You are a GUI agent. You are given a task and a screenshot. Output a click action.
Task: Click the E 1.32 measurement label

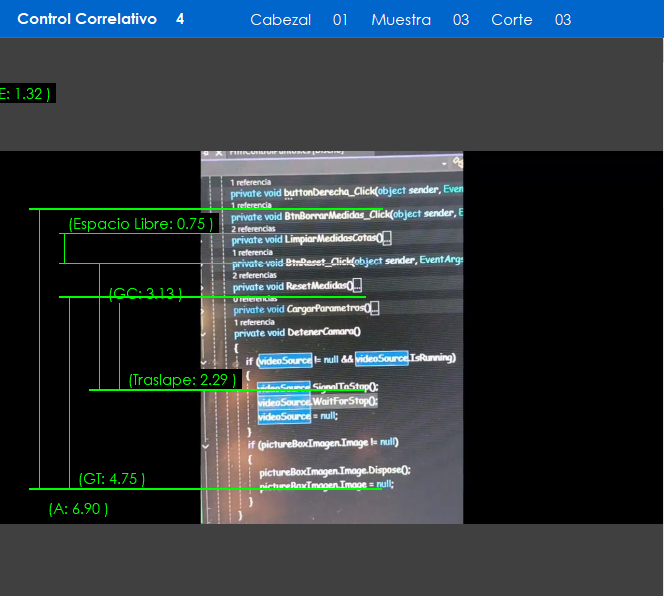coord(25,94)
